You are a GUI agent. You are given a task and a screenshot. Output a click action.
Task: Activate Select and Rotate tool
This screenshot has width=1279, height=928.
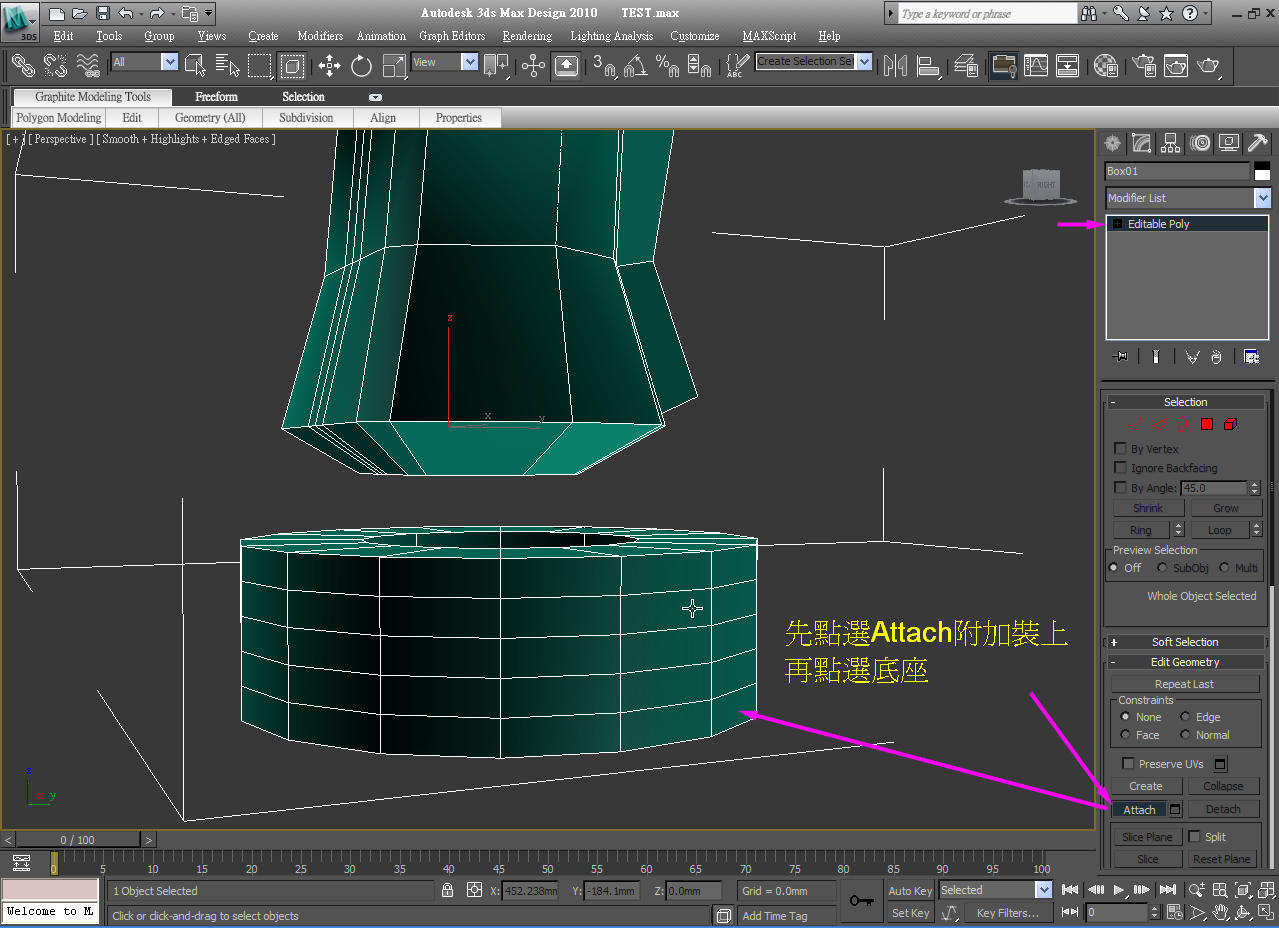[361, 66]
